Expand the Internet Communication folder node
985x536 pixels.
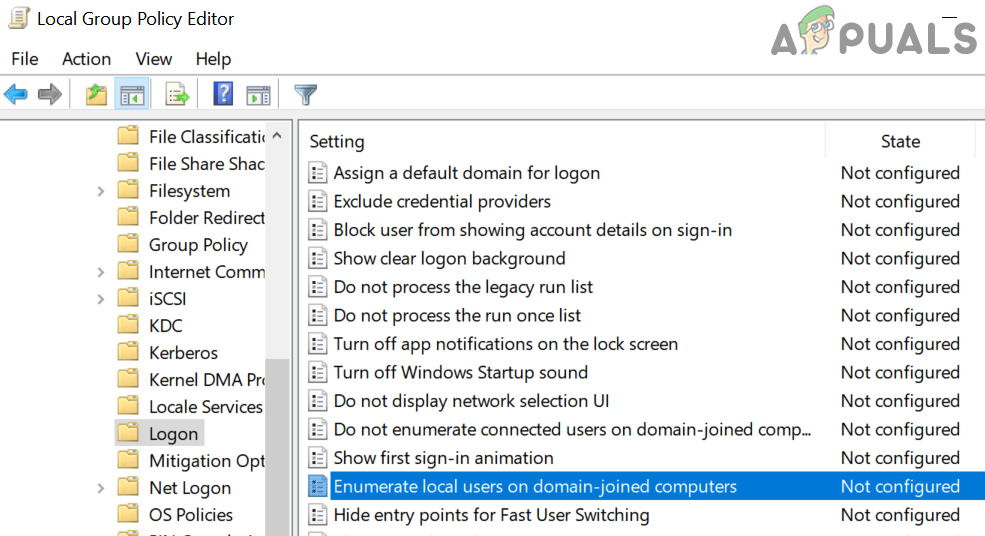click(x=101, y=272)
